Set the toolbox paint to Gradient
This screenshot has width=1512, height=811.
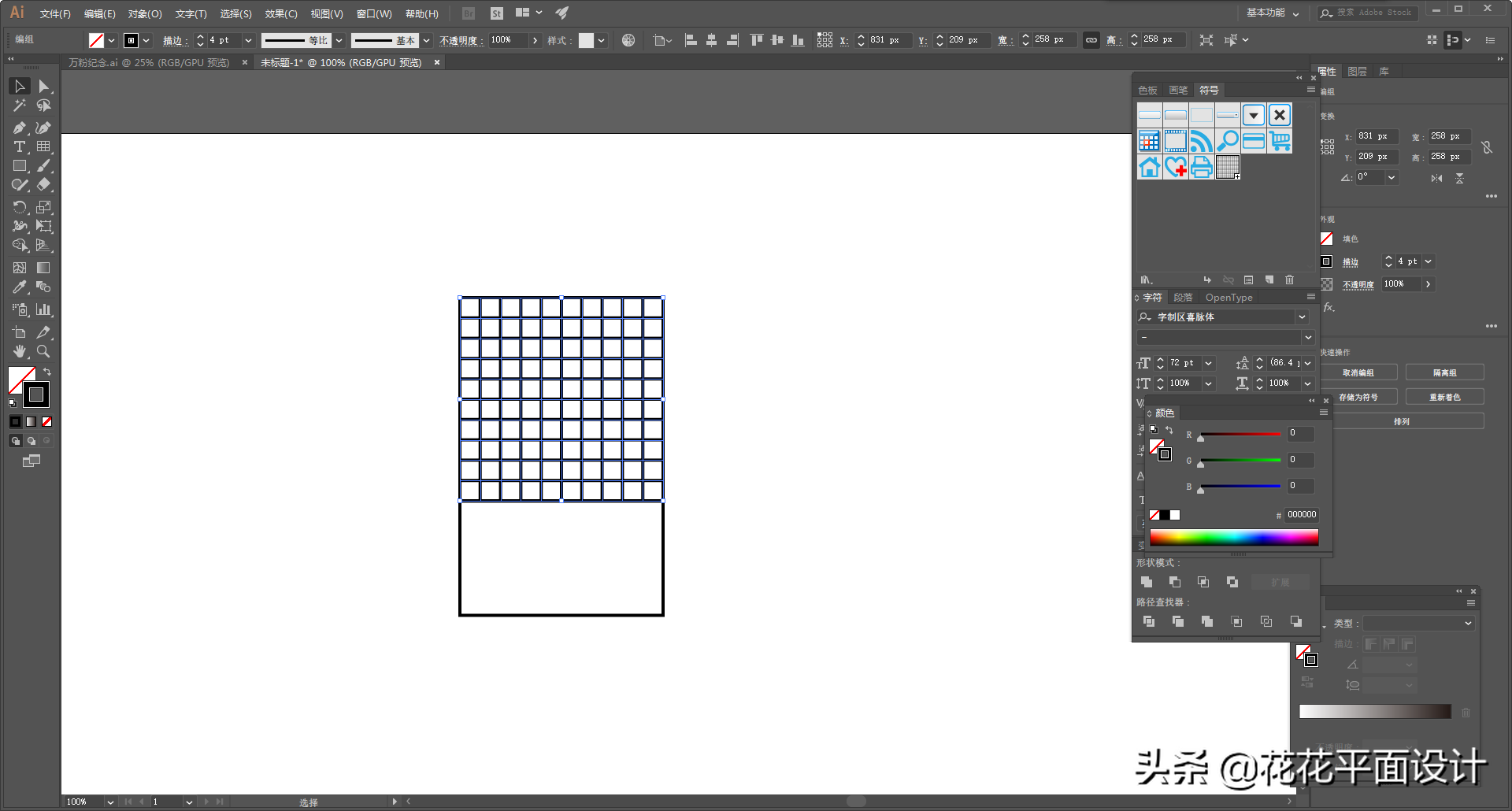31,422
